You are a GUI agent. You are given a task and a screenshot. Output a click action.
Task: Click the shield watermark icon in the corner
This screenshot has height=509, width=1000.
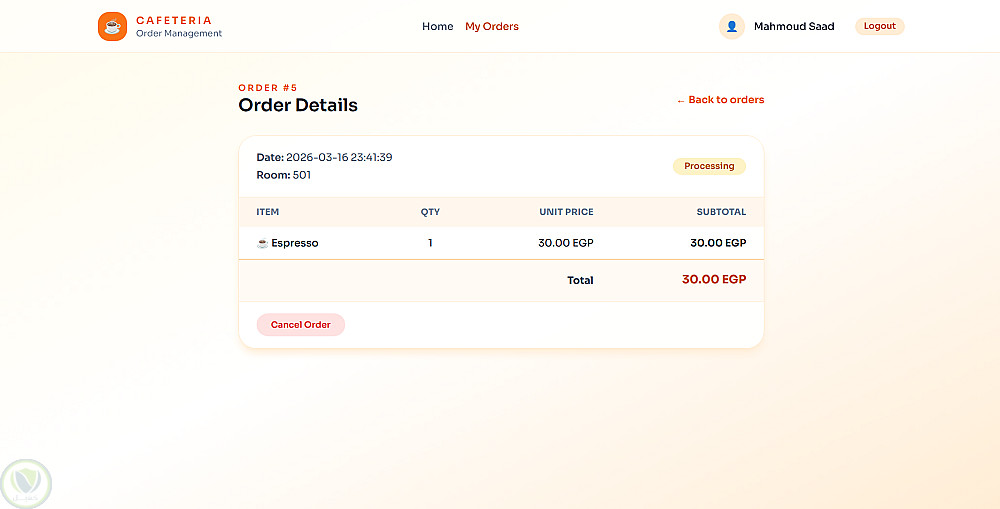pos(26,484)
